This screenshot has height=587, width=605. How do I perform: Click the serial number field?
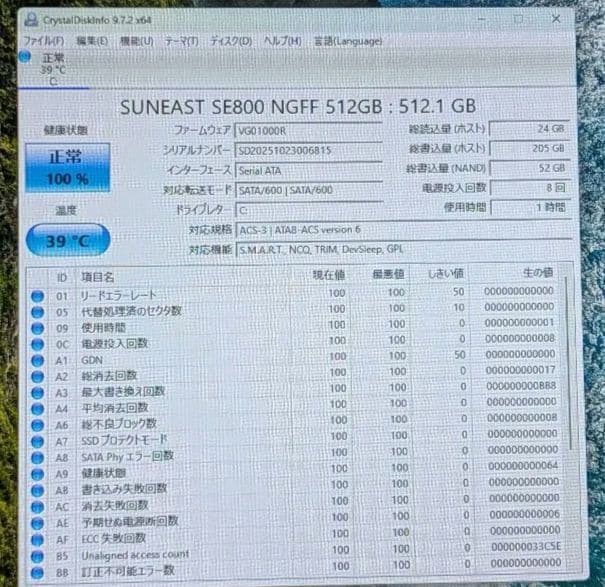coord(309,151)
